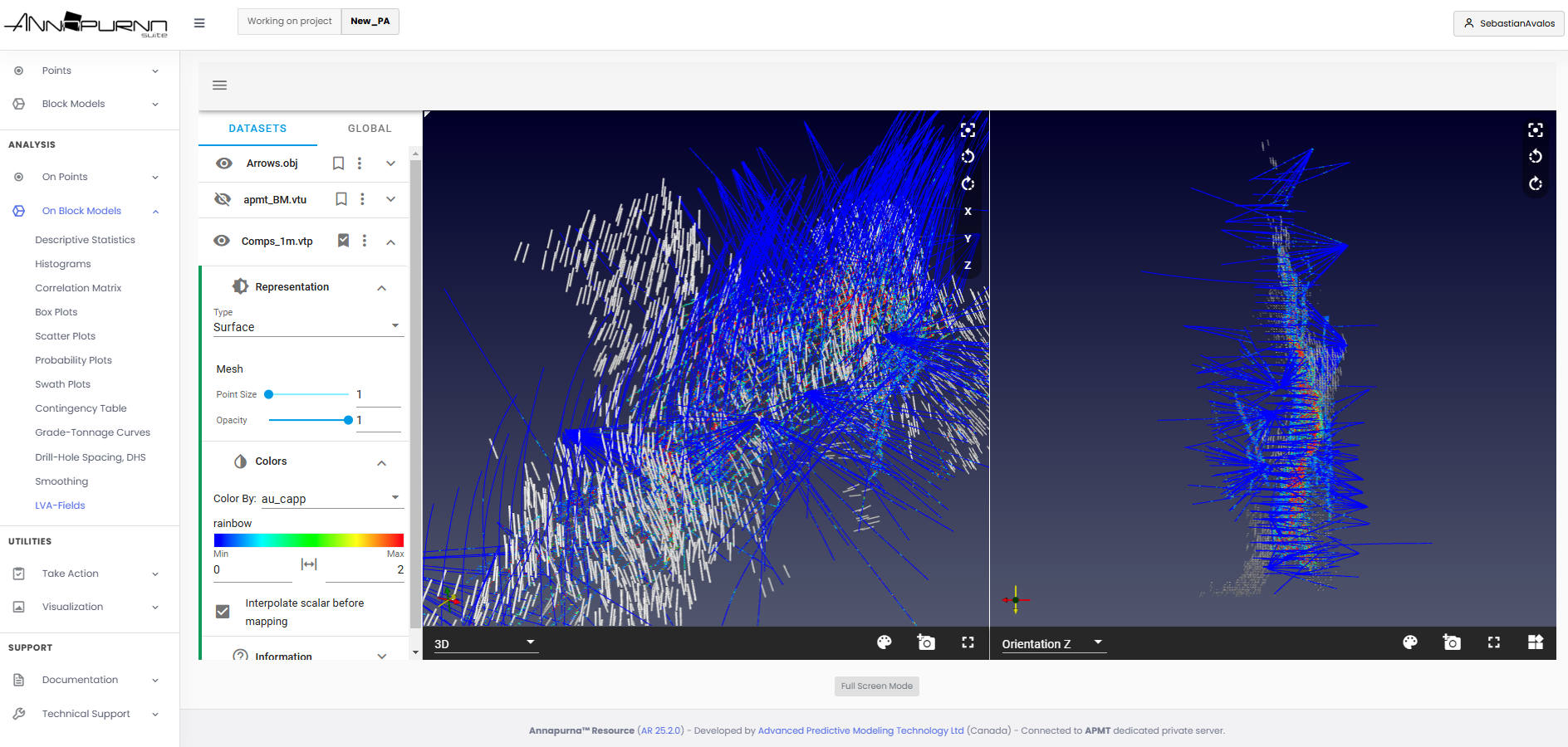Toggle visibility of Arrows.obj dataset
The image size is (1568, 747).
point(223,164)
